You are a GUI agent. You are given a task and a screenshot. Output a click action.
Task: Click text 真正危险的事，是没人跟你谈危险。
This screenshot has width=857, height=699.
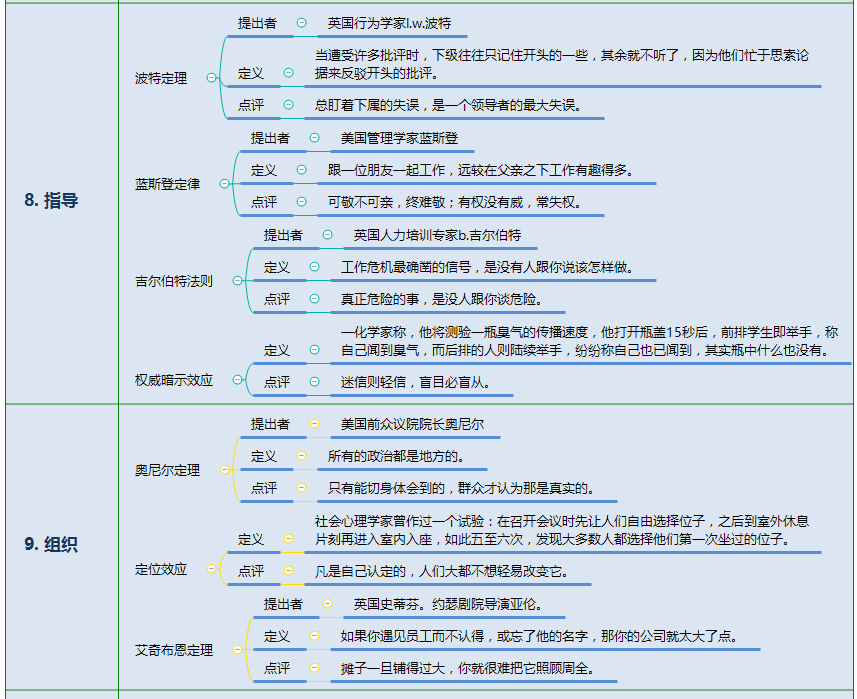tap(442, 299)
